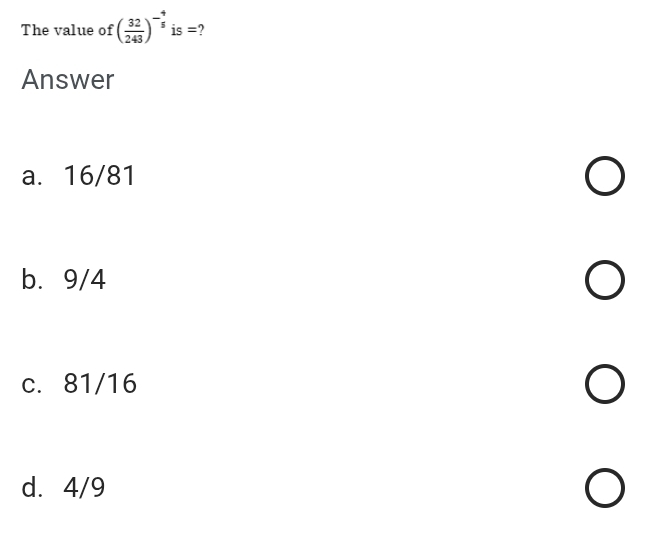Click the words "The value of"
The image size is (656, 539).
click(66, 30)
